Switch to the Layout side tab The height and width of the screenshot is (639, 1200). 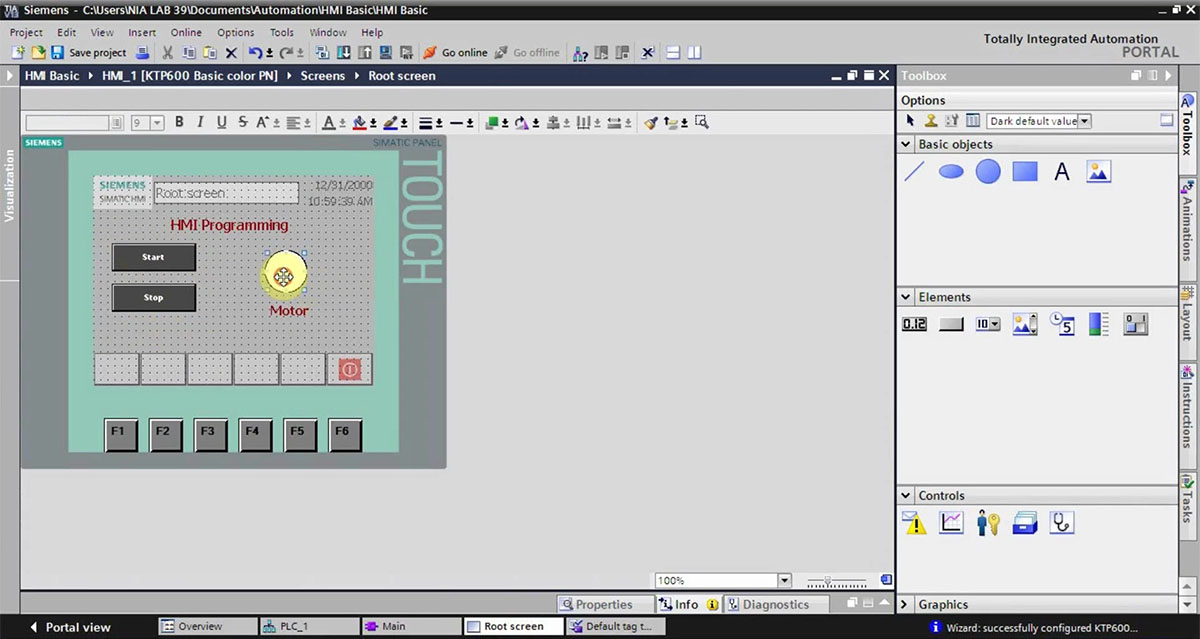1188,317
